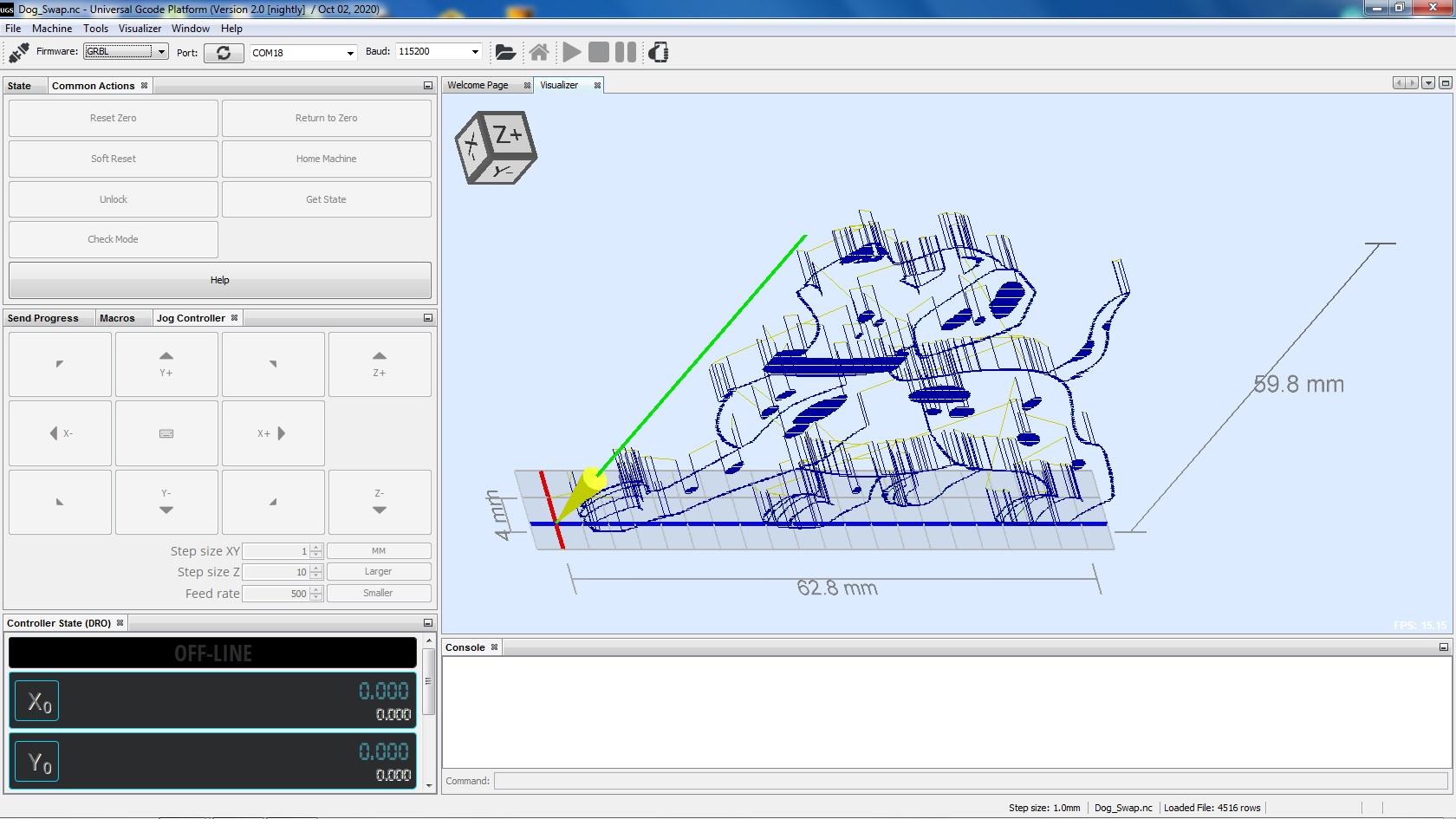Close the Console panel tab
Screen dimensions: 1456x819
pyautogui.click(x=494, y=647)
